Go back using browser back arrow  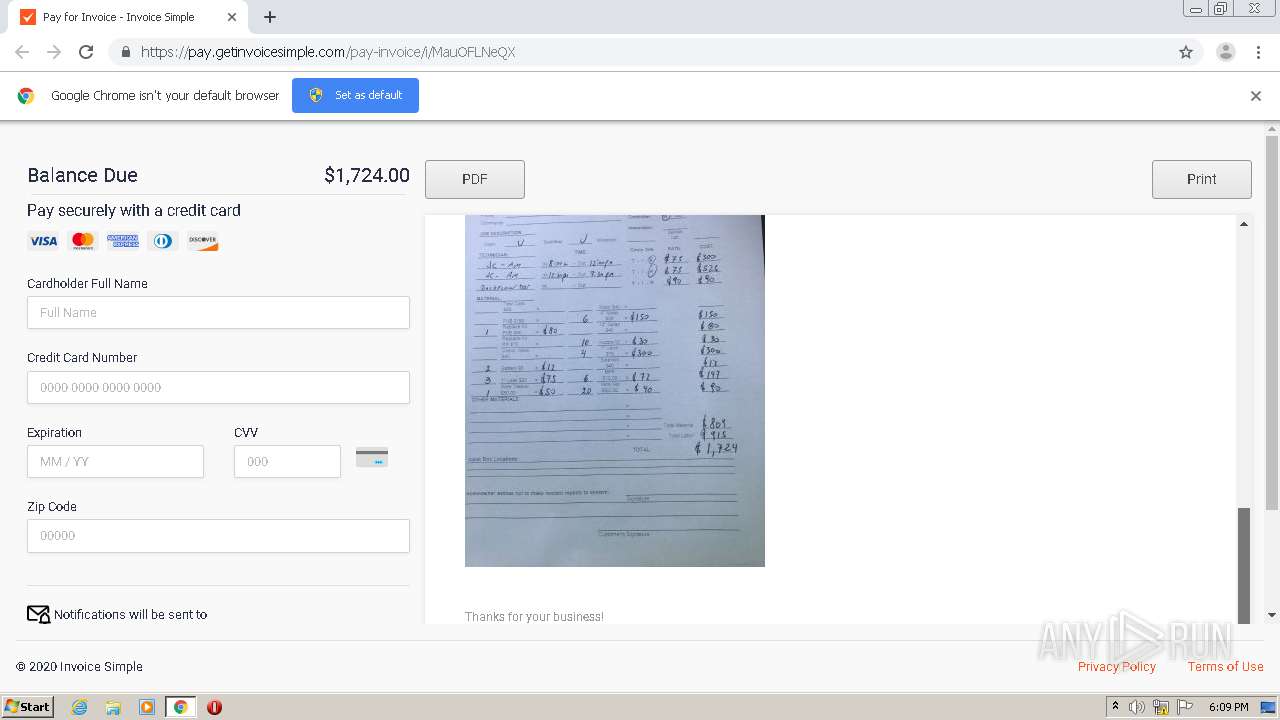tap(22, 52)
